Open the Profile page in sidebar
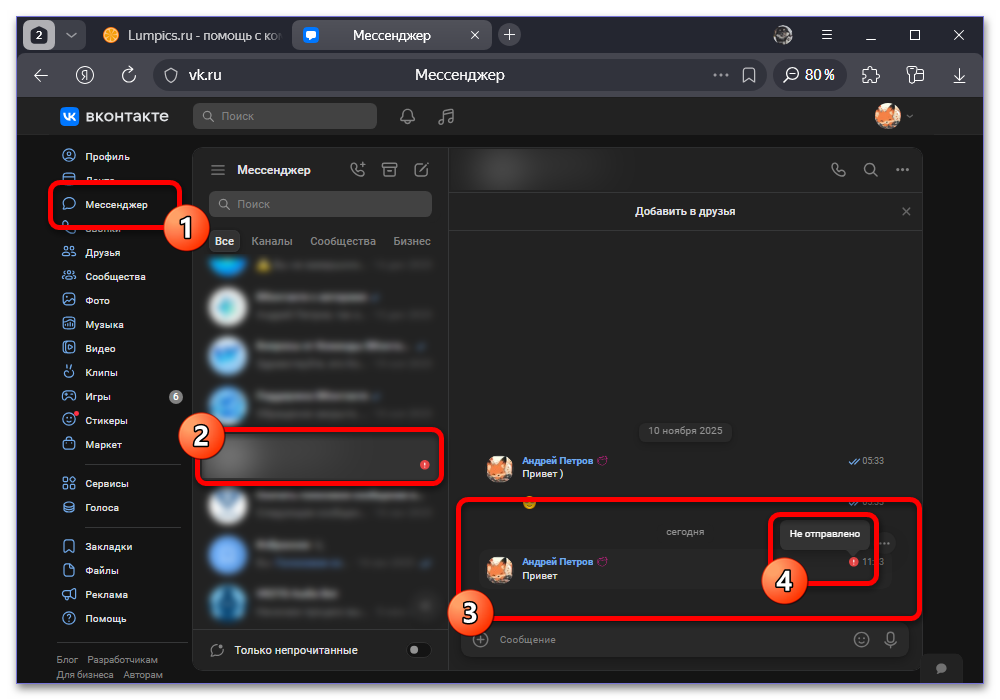The image size is (1000, 700). [96, 156]
